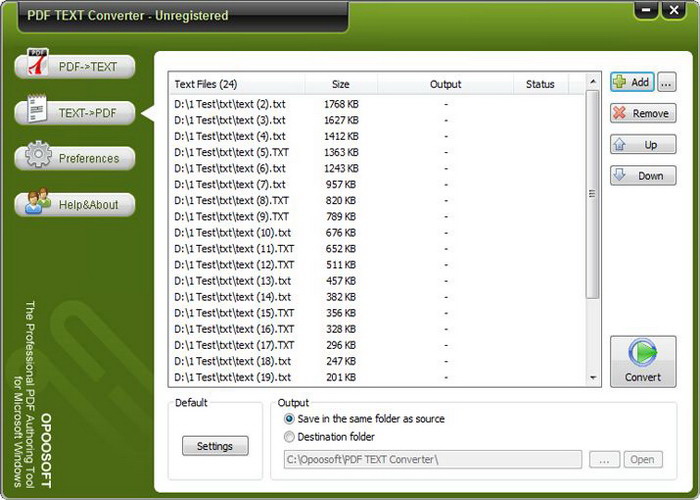This screenshot has width=700, height=500.
Task: Sort by Text Files column header
Action: click(x=237, y=84)
